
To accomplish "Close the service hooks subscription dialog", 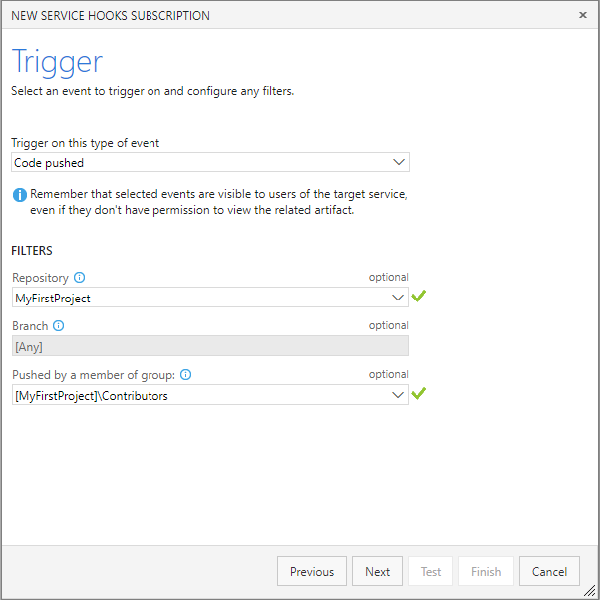I will 582,15.
